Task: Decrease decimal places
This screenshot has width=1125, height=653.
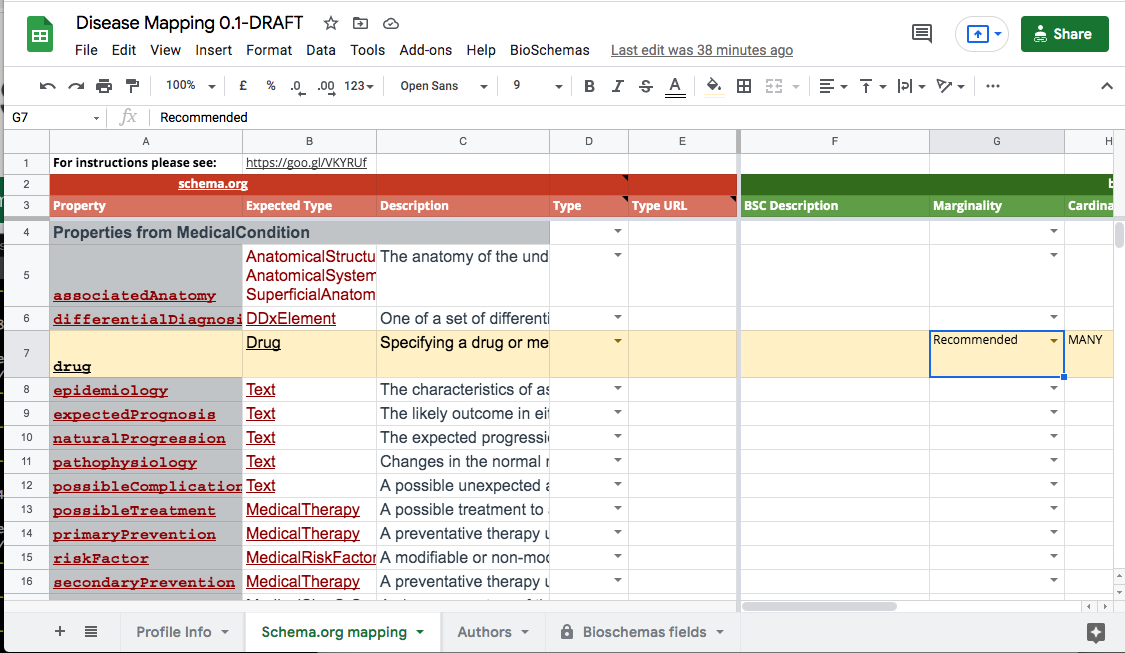Action: [x=296, y=86]
